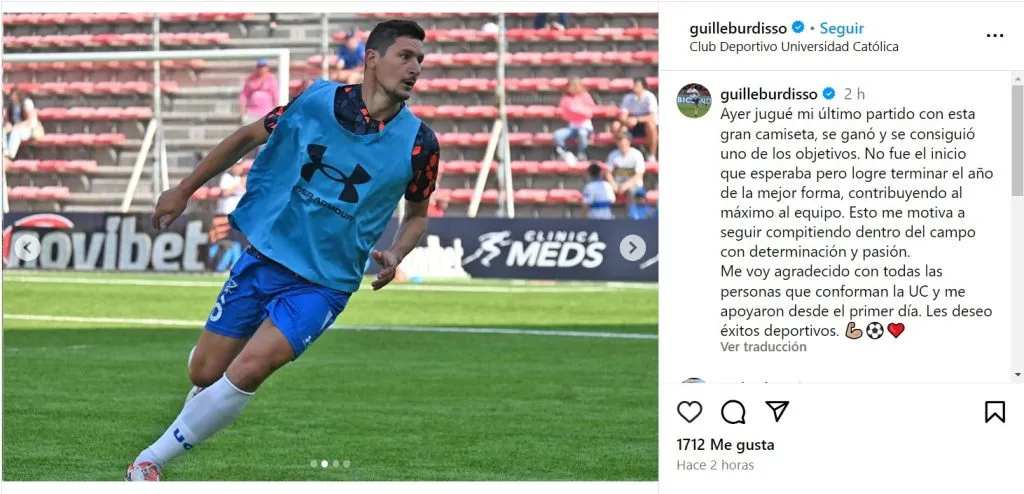
Task: Open caption author username guilleburdisso
Action: tap(769, 94)
